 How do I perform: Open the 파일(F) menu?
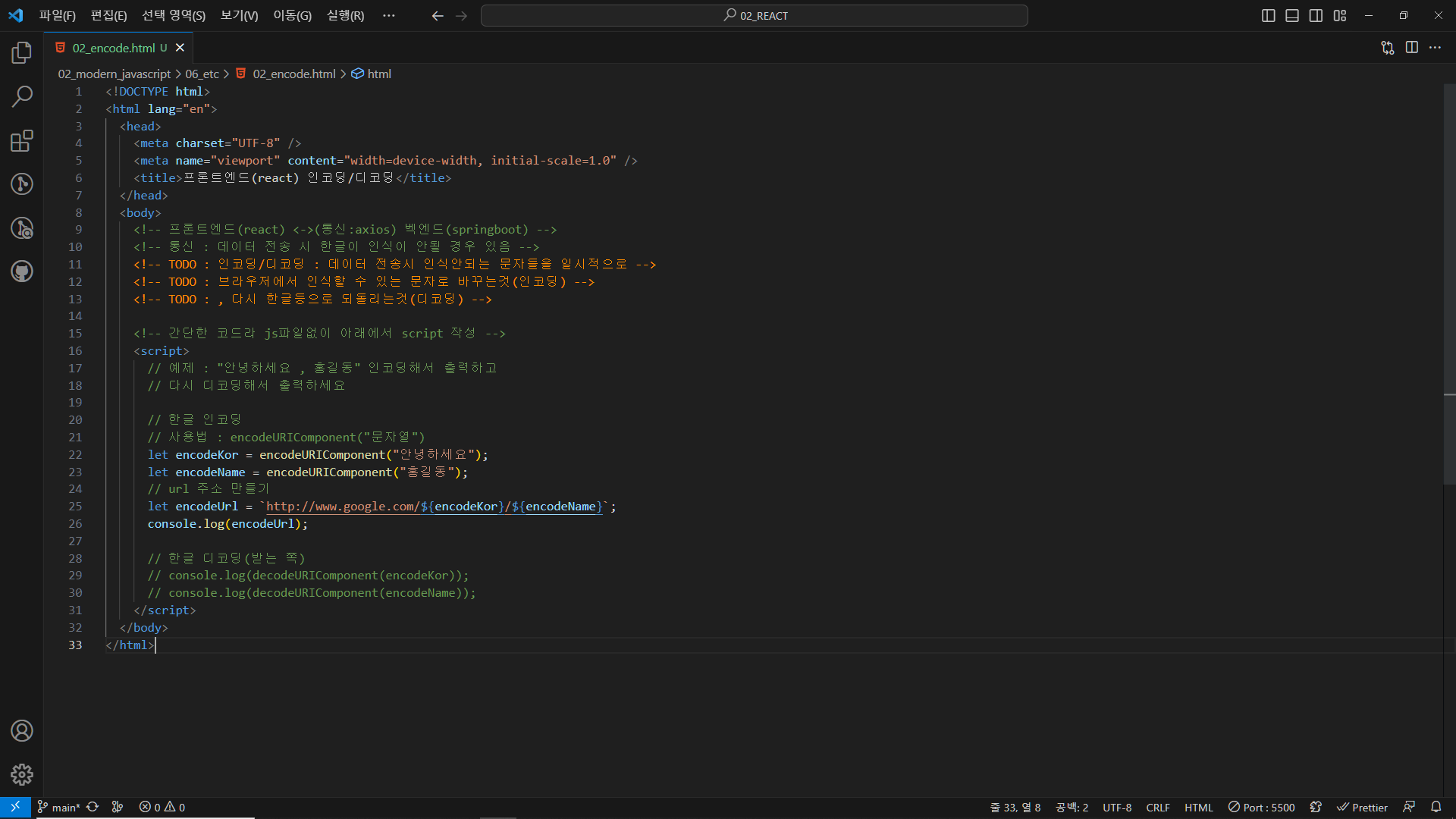57,16
